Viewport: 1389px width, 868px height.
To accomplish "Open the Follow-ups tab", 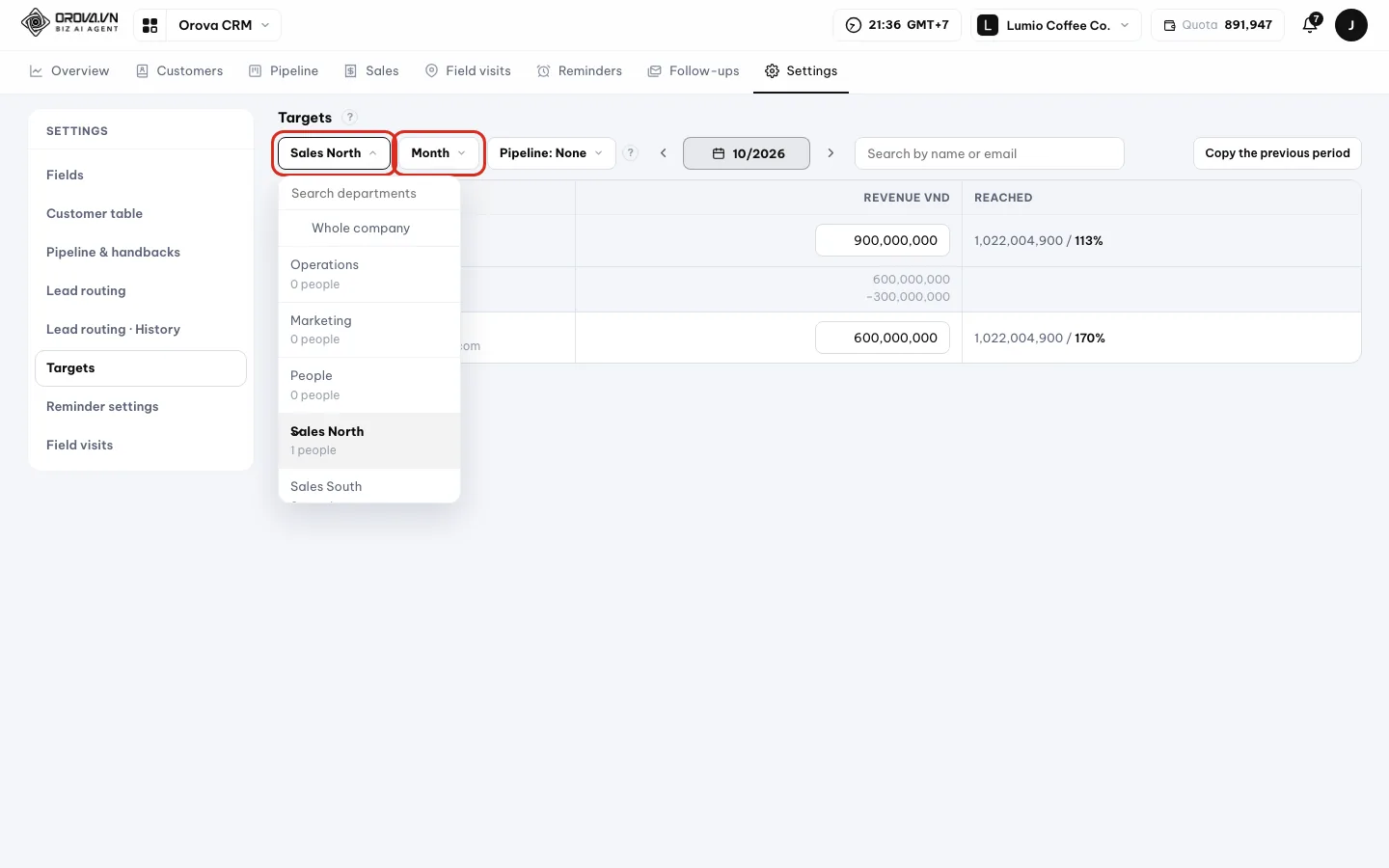I will click(x=694, y=71).
